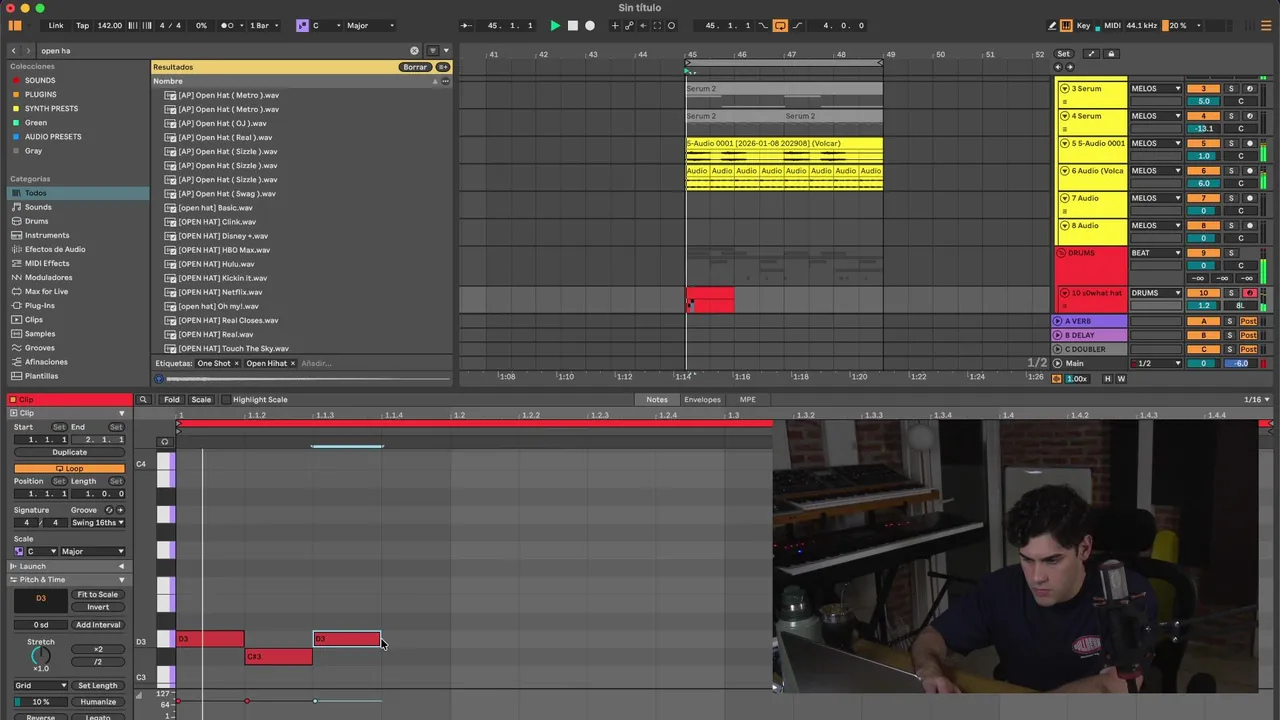This screenshot has height=720, width=1280.
Task: Remove the One Shot tag filter
Action: pos(236,363)
